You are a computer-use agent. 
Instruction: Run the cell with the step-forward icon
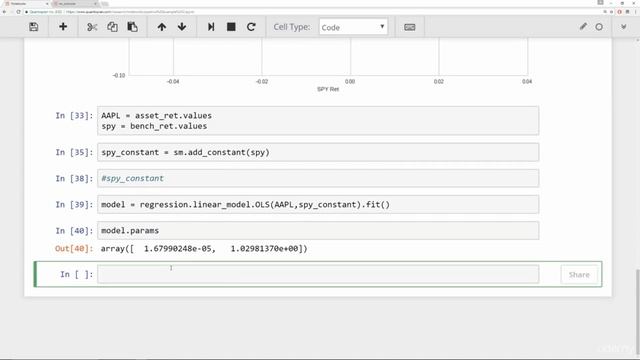click(x=211, y=27)
